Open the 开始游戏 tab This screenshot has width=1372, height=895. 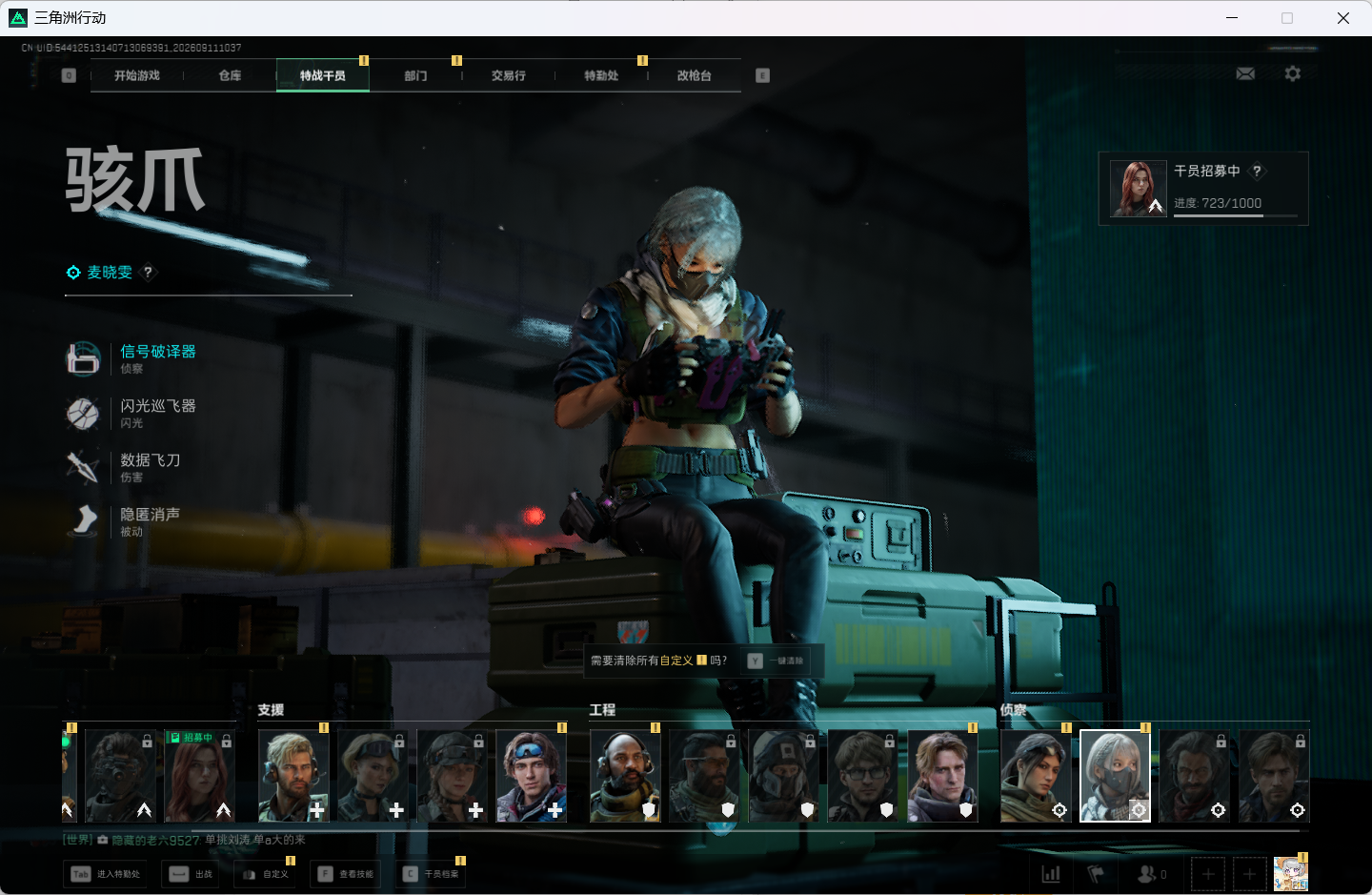[137, 75]
